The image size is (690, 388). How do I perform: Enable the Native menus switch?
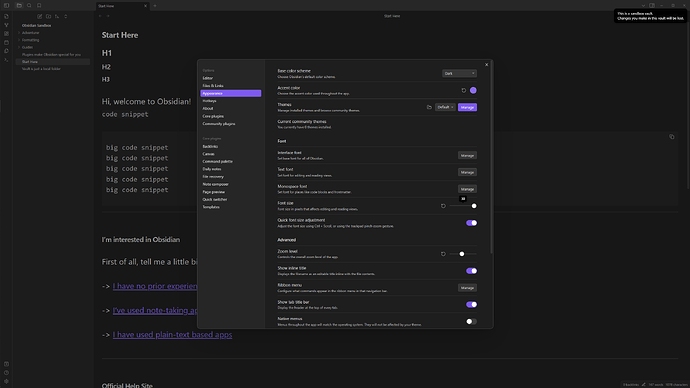[x=471, y=322]
